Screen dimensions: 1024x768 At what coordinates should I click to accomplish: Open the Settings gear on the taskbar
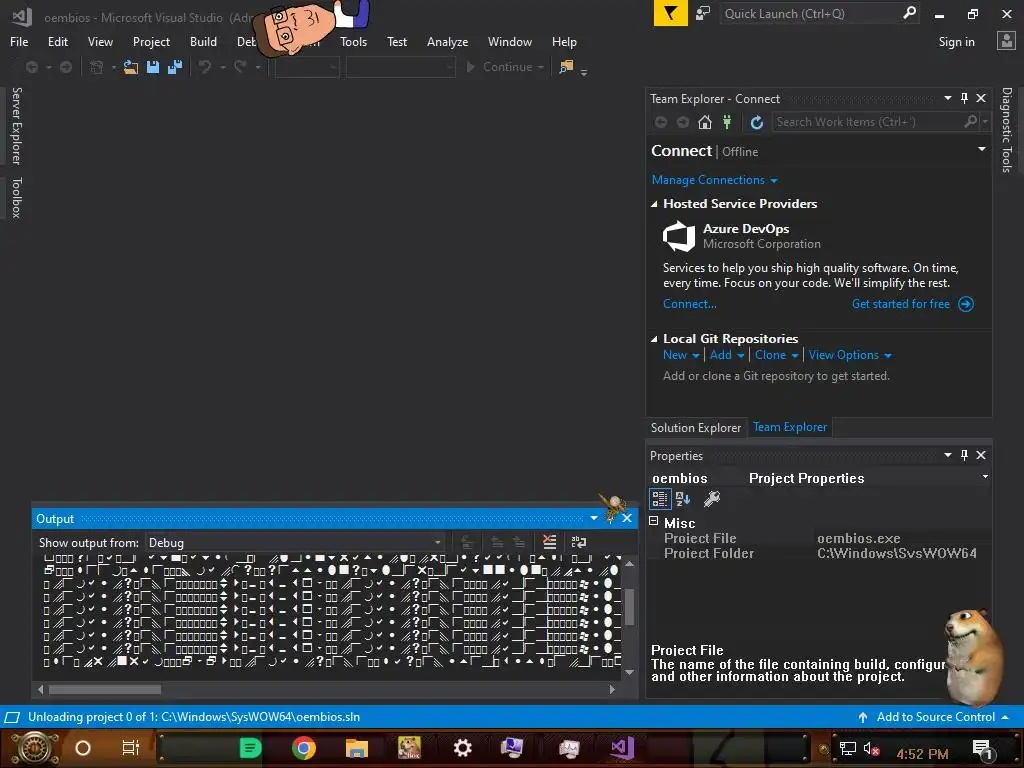(462, 748)
